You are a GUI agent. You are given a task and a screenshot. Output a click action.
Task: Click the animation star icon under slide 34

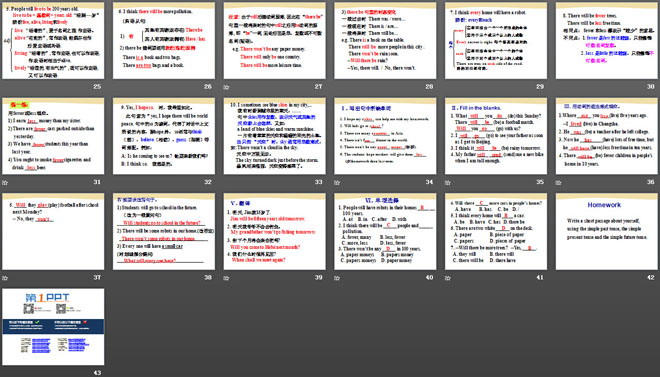tap(338, 183)
